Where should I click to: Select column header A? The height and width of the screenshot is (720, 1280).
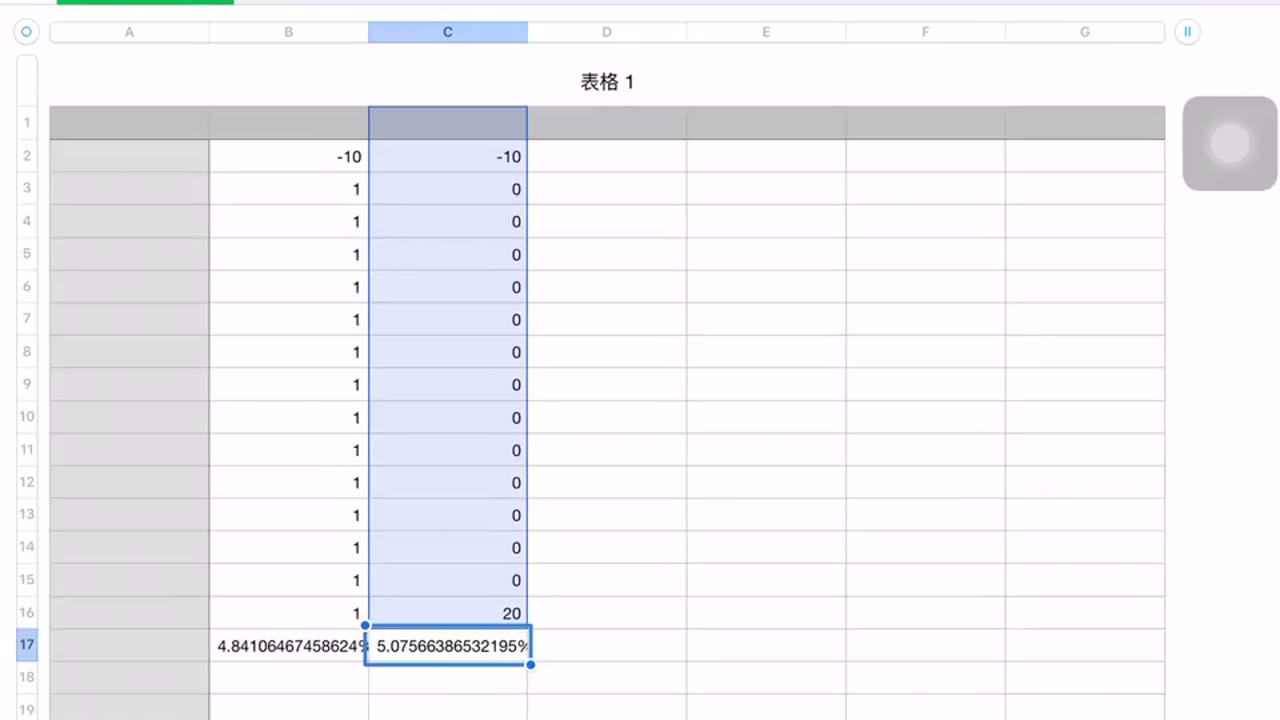pos(129,32)
